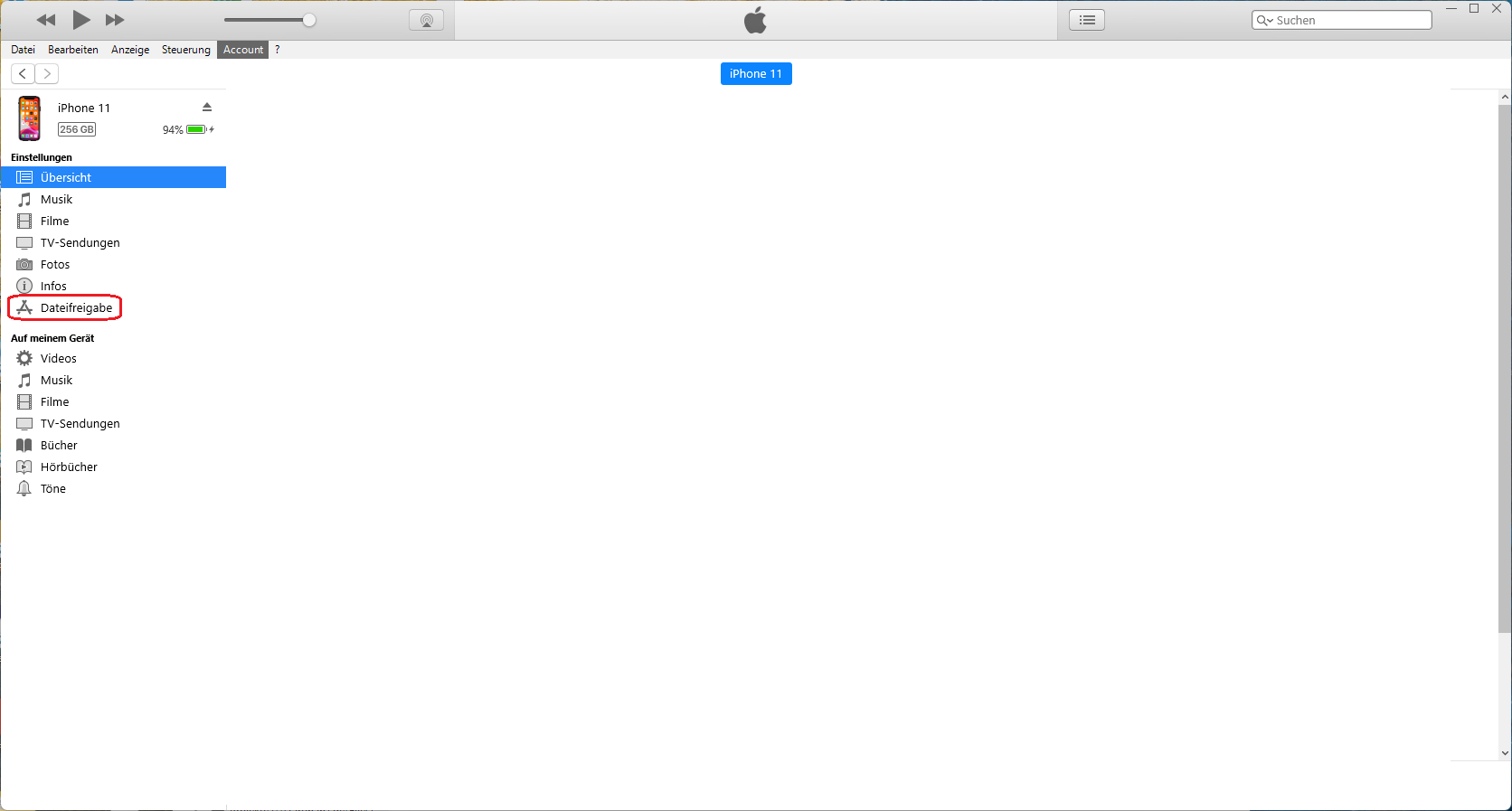Viewport: 1512px width, 811px height.
Task: Eject the iPhone 11 device
Action: pos(207,107)
